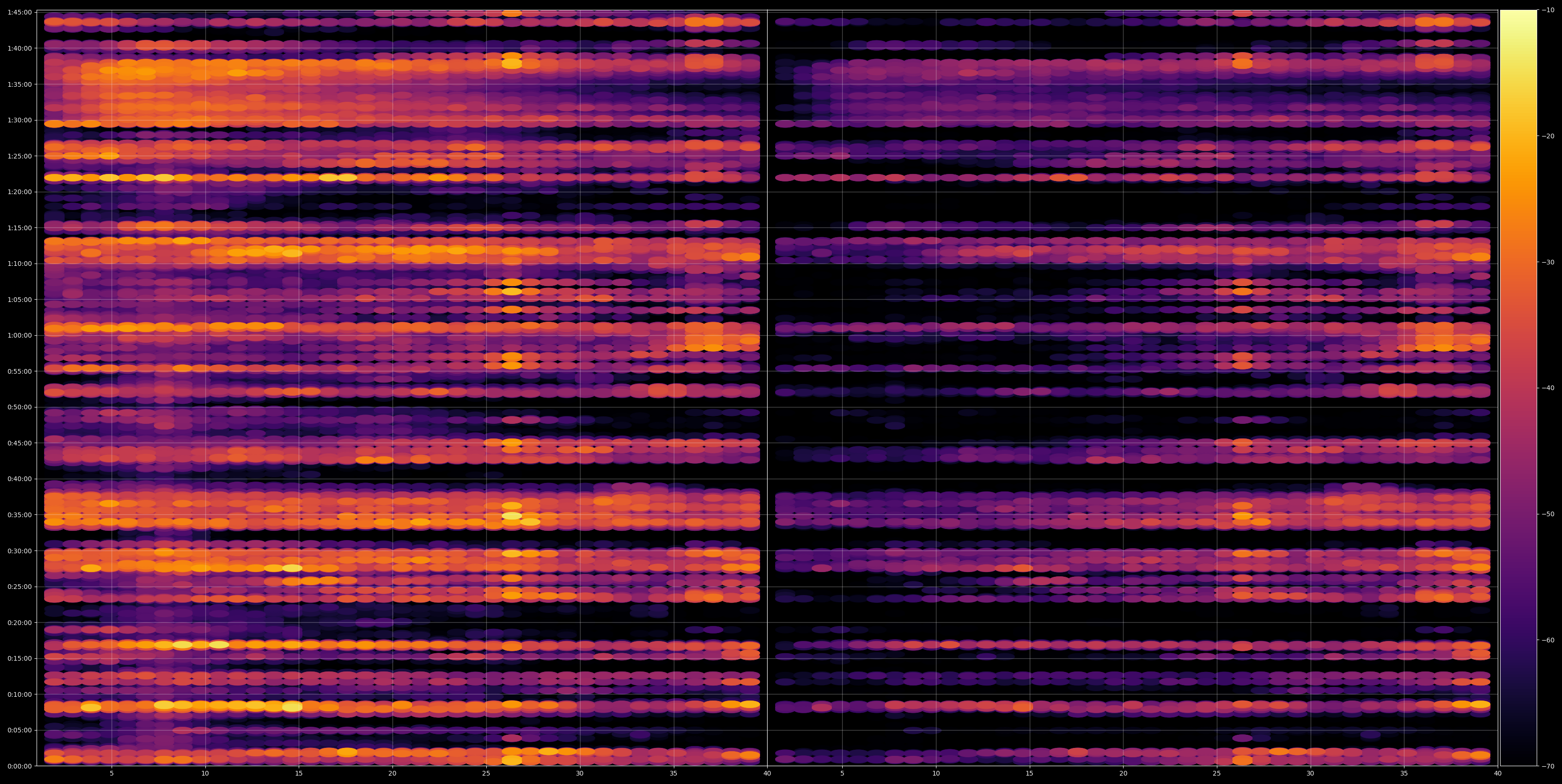Click x-axis tick 10 under left heatmap
Screen dimensions: 1562x784
coord(205,773)
